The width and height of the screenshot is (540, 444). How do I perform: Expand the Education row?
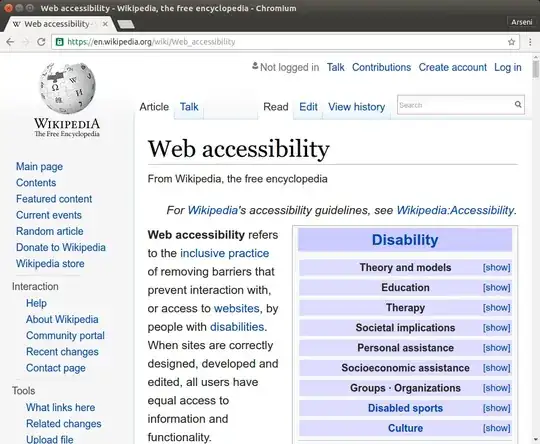click(x=496, y=288)
